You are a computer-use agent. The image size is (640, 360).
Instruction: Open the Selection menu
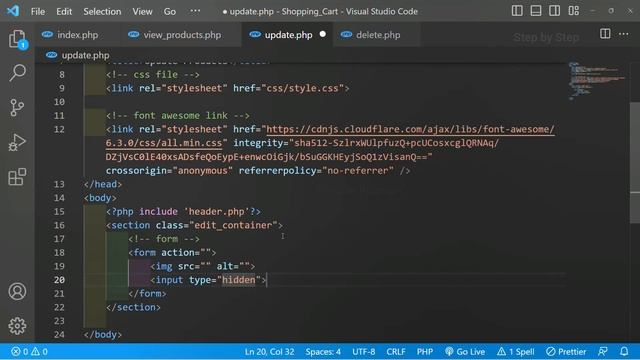[102, 11]
